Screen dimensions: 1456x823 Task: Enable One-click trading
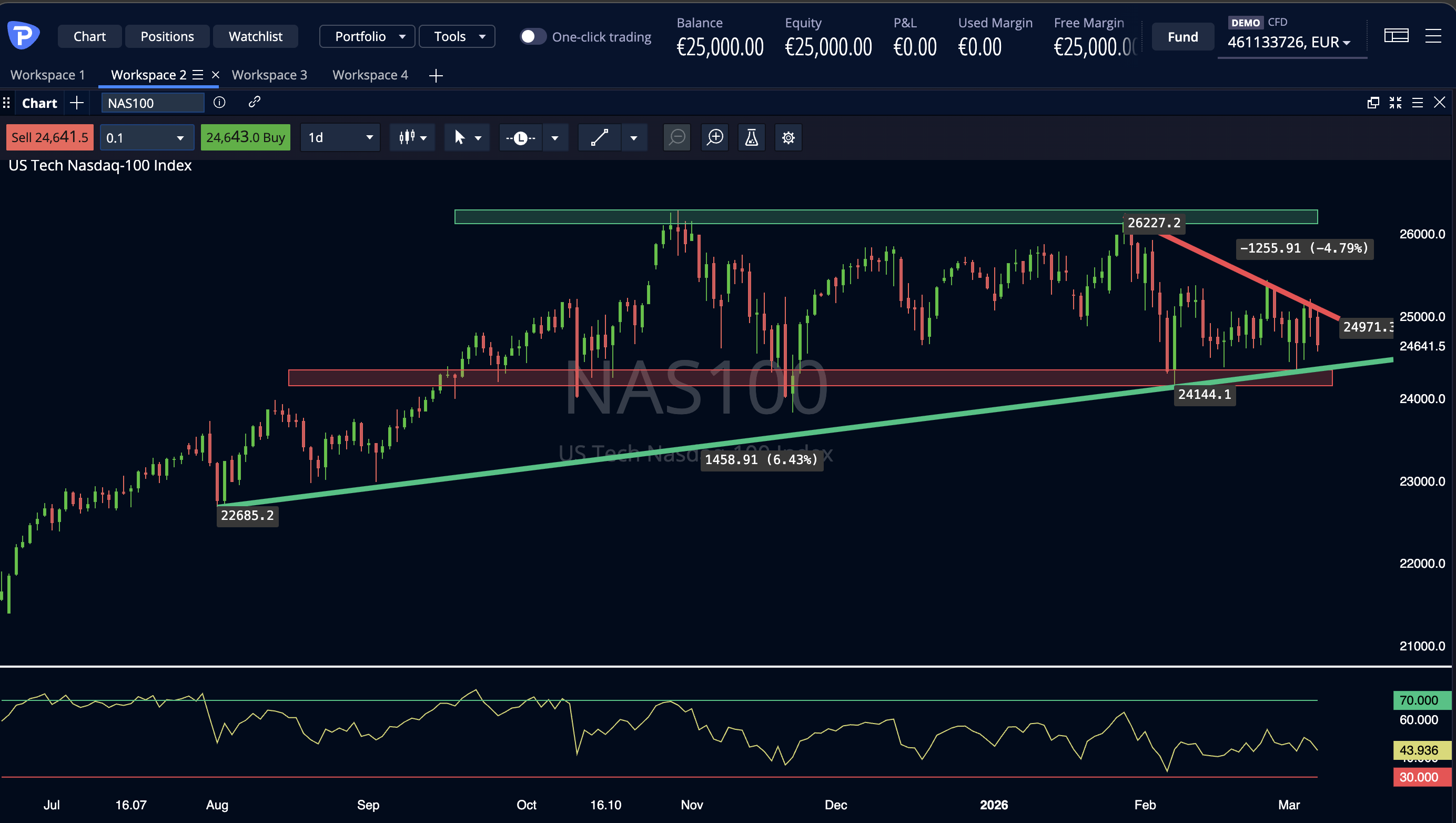(532, 36)
